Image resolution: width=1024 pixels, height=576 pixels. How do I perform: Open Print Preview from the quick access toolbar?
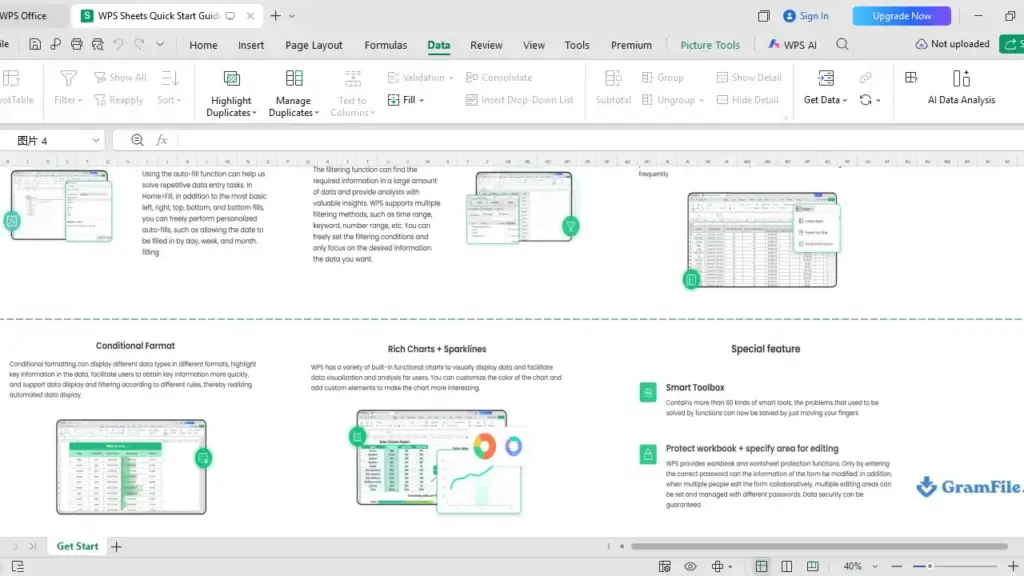97,44
